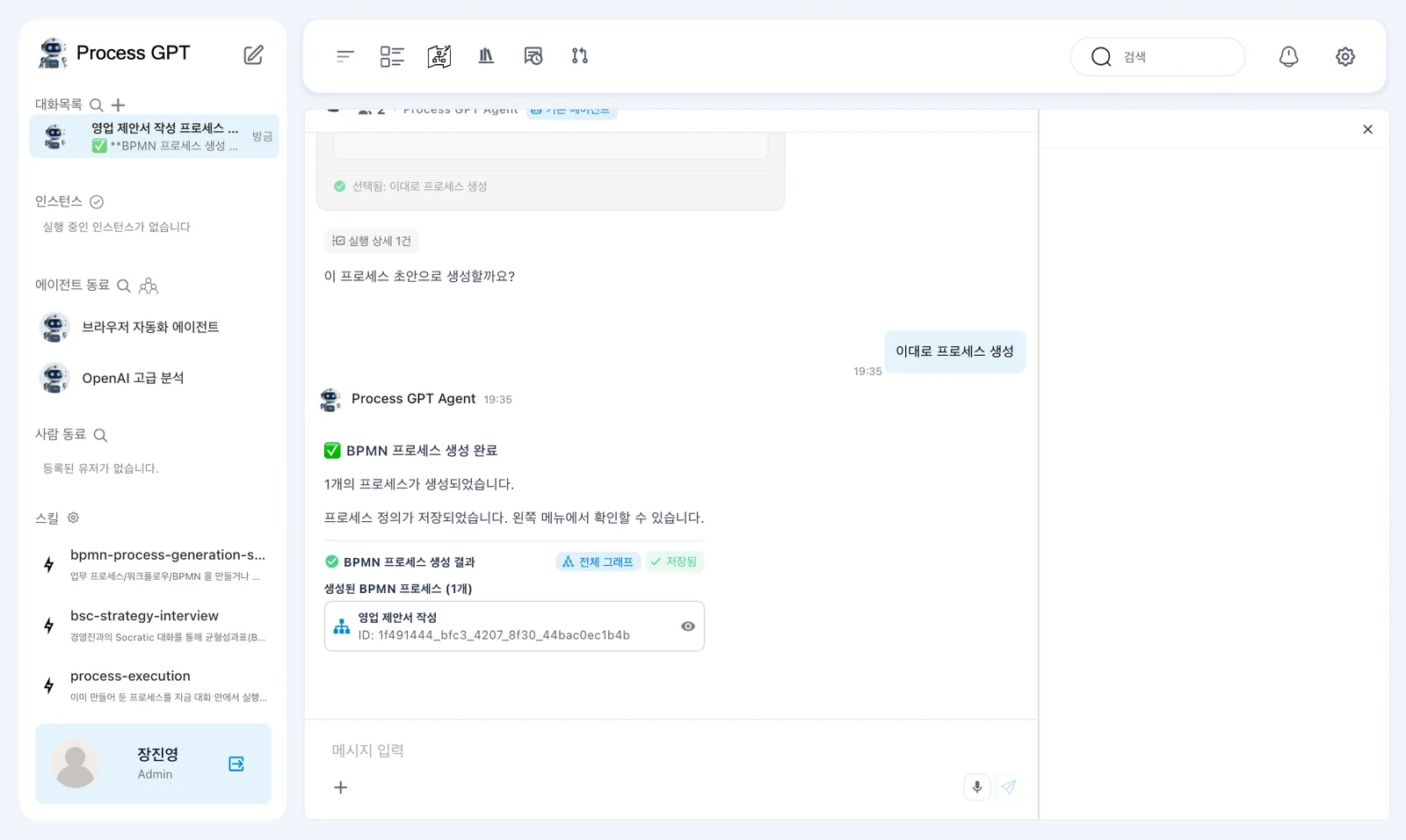This screenshot has height=840, width=1406.
Task: Search 사람 동료 with the magnifier icon
Action: (100, 435)
